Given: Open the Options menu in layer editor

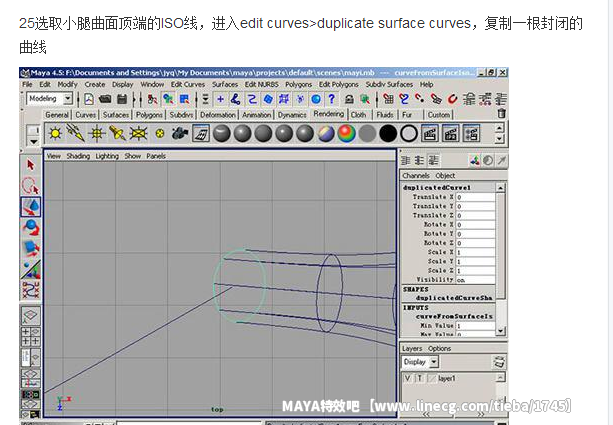Looking at the screenshot, I should tap(439, 348).
